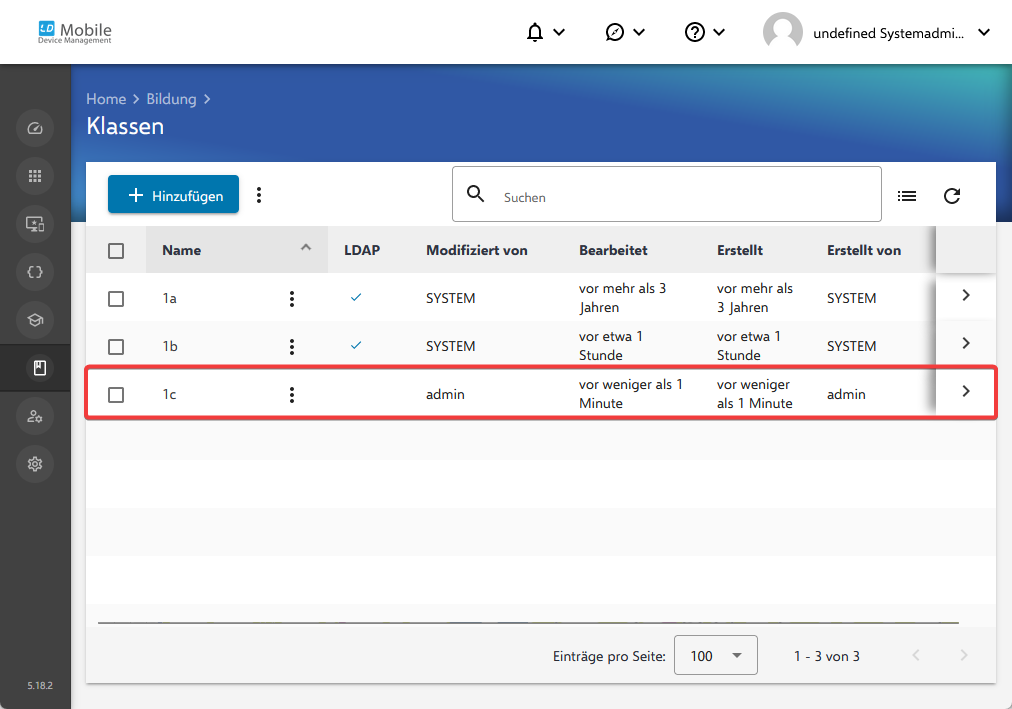The image size is (1012, 709).
Task: Refresh the classes table
Action: point(952,195)
